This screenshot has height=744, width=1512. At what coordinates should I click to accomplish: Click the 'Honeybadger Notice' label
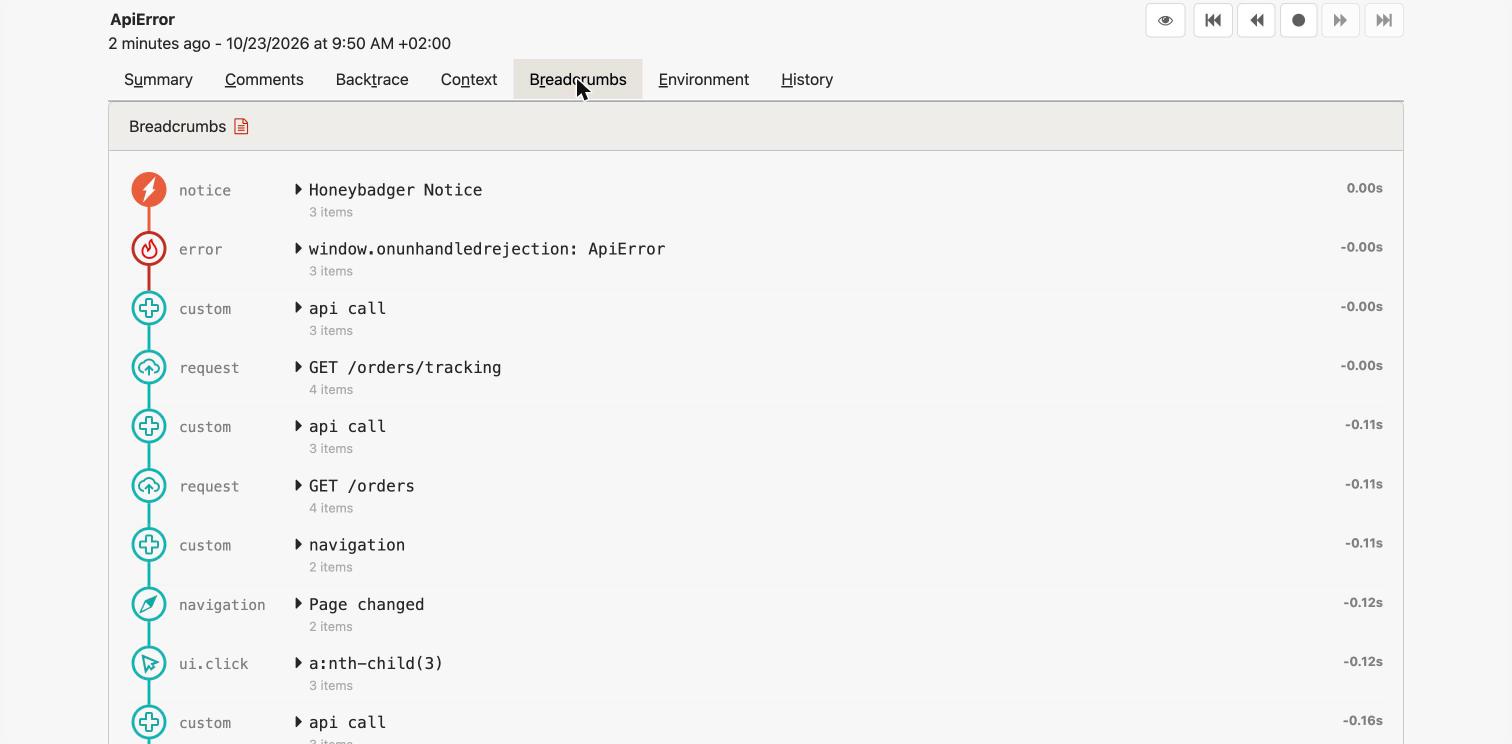click(x=395, y=190)
